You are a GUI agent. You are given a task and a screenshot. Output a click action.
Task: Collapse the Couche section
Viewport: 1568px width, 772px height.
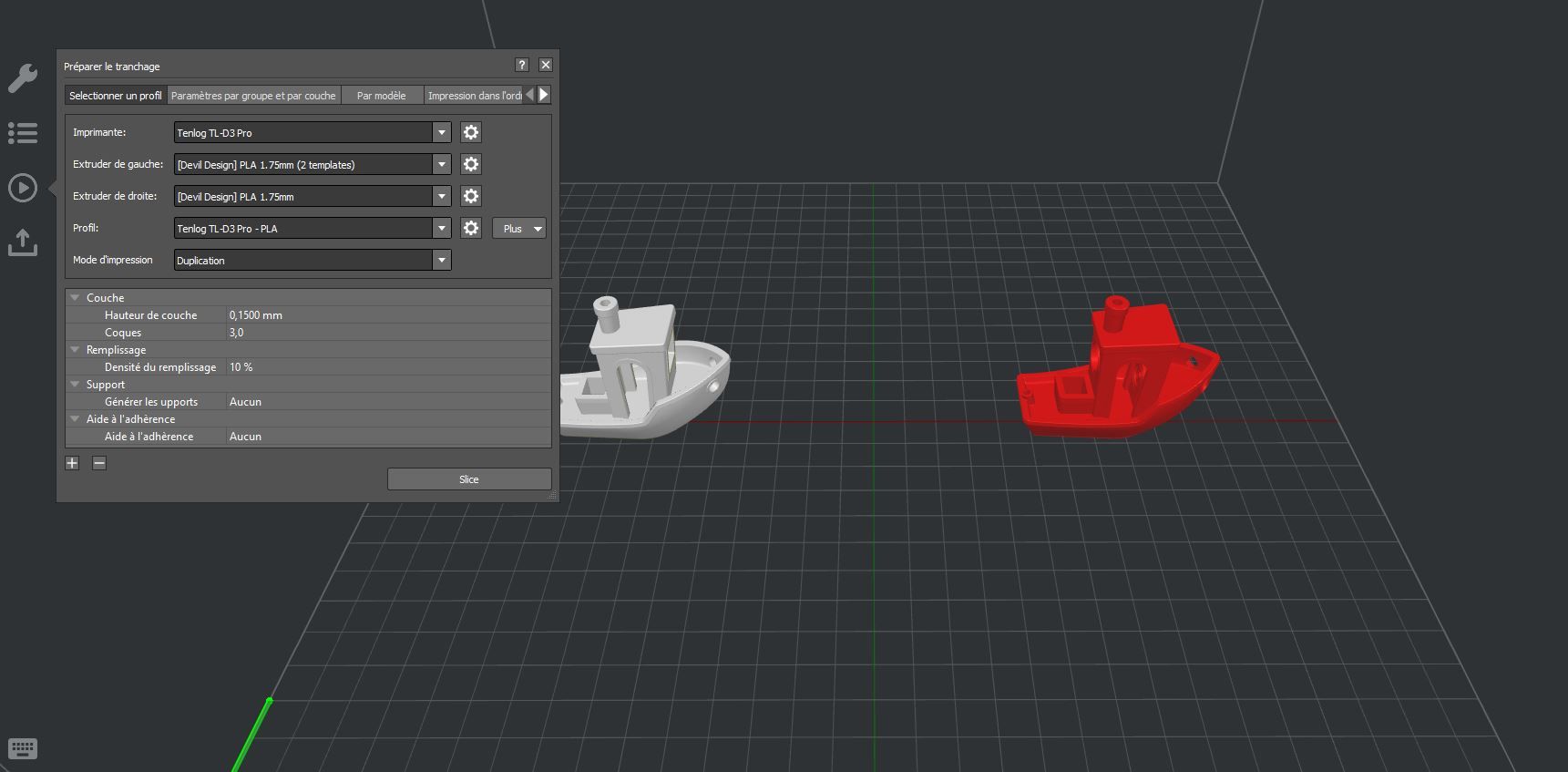point(76,297)
